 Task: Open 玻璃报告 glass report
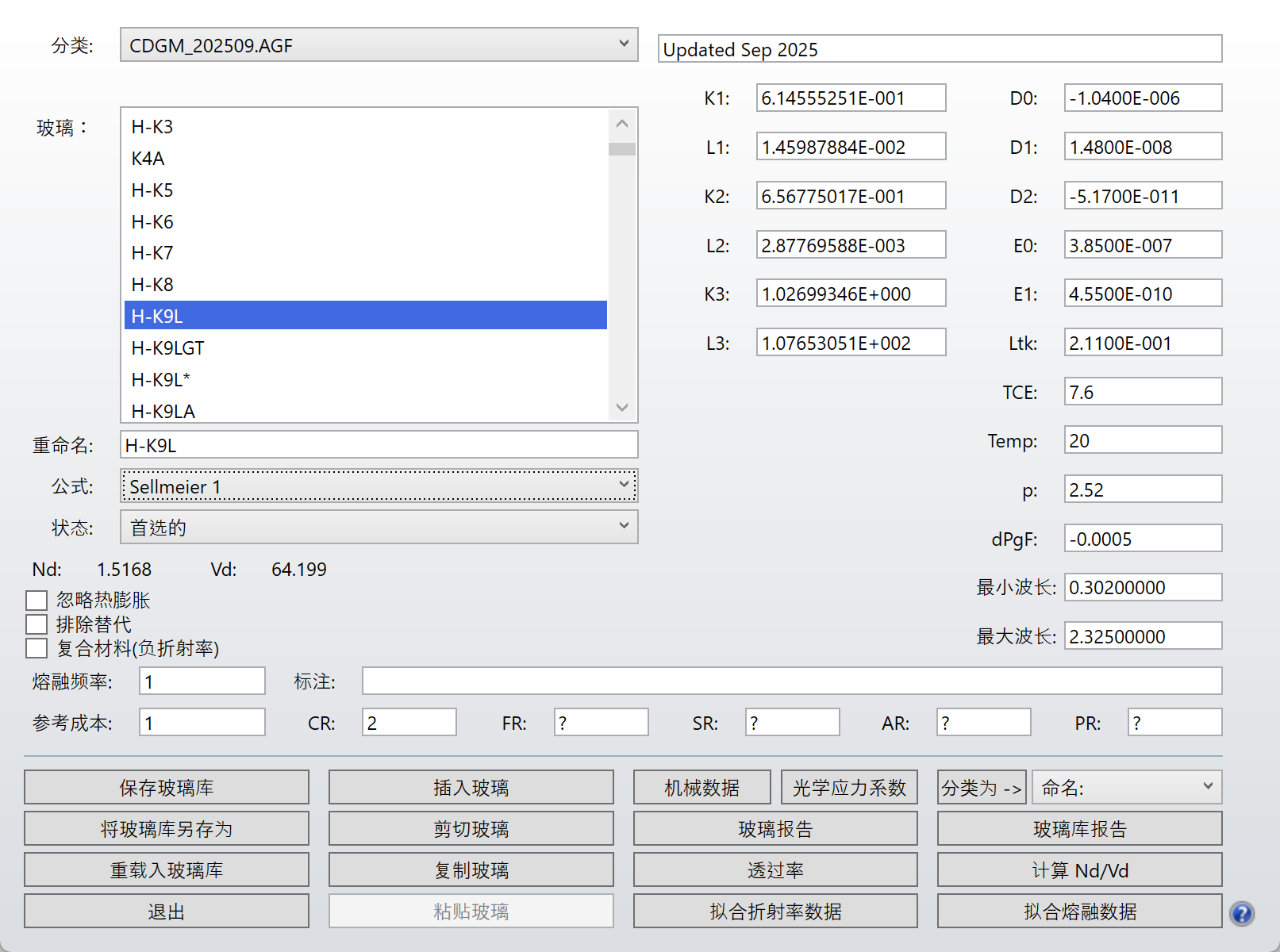point(775,829)
